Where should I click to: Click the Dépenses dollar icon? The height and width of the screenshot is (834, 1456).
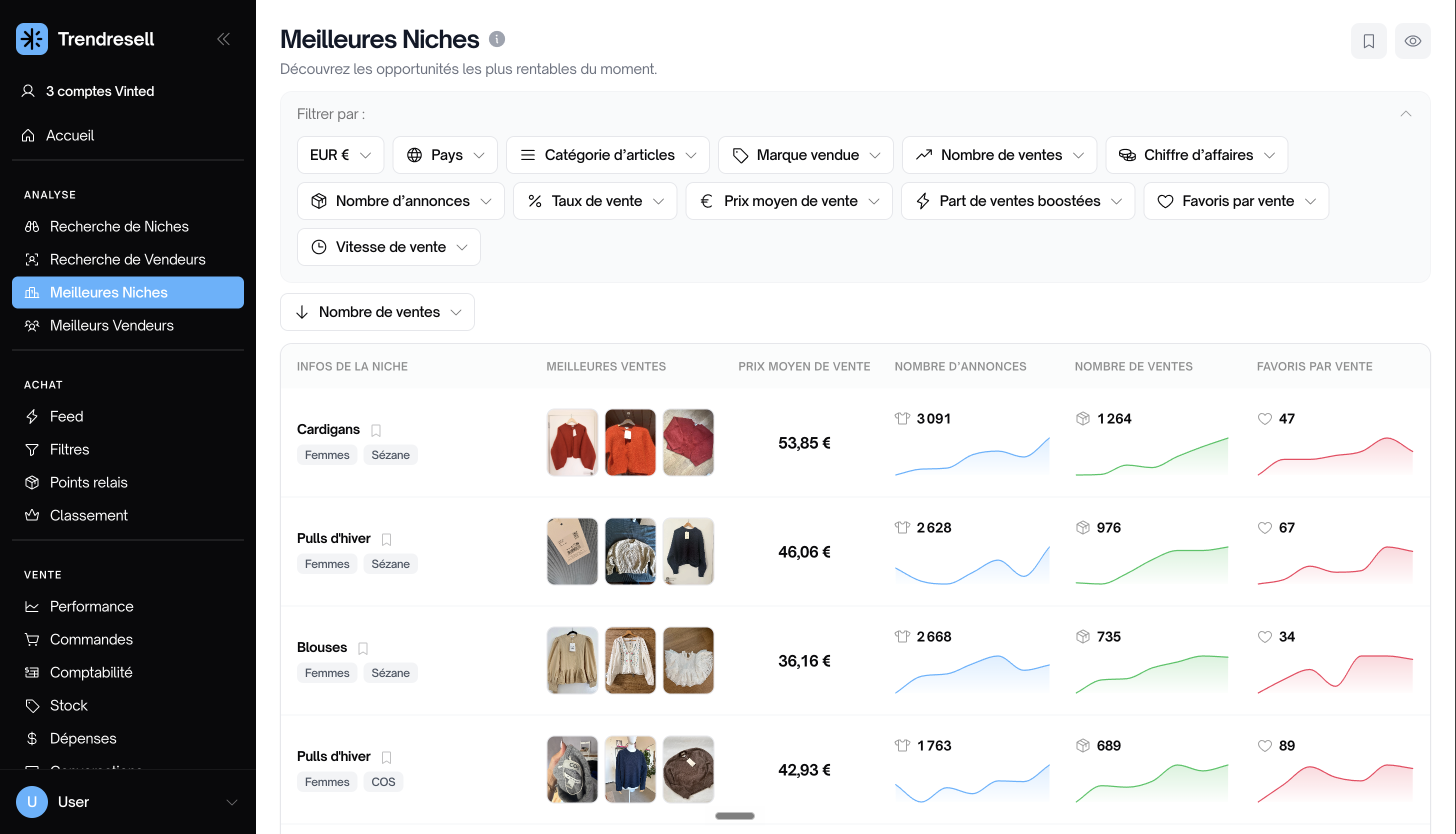click(x=32, y=738)
